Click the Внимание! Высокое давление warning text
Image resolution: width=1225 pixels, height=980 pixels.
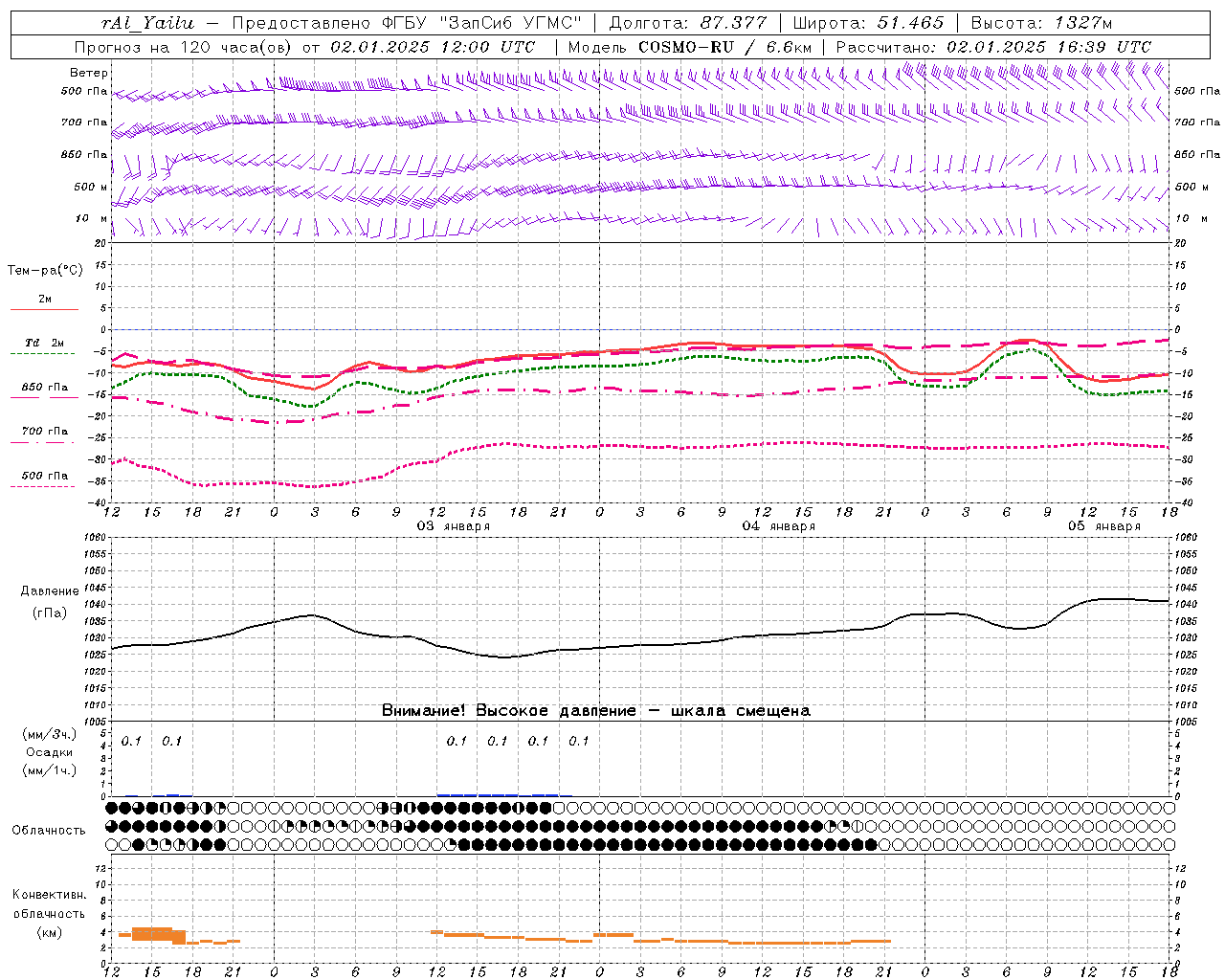(595, 711)
